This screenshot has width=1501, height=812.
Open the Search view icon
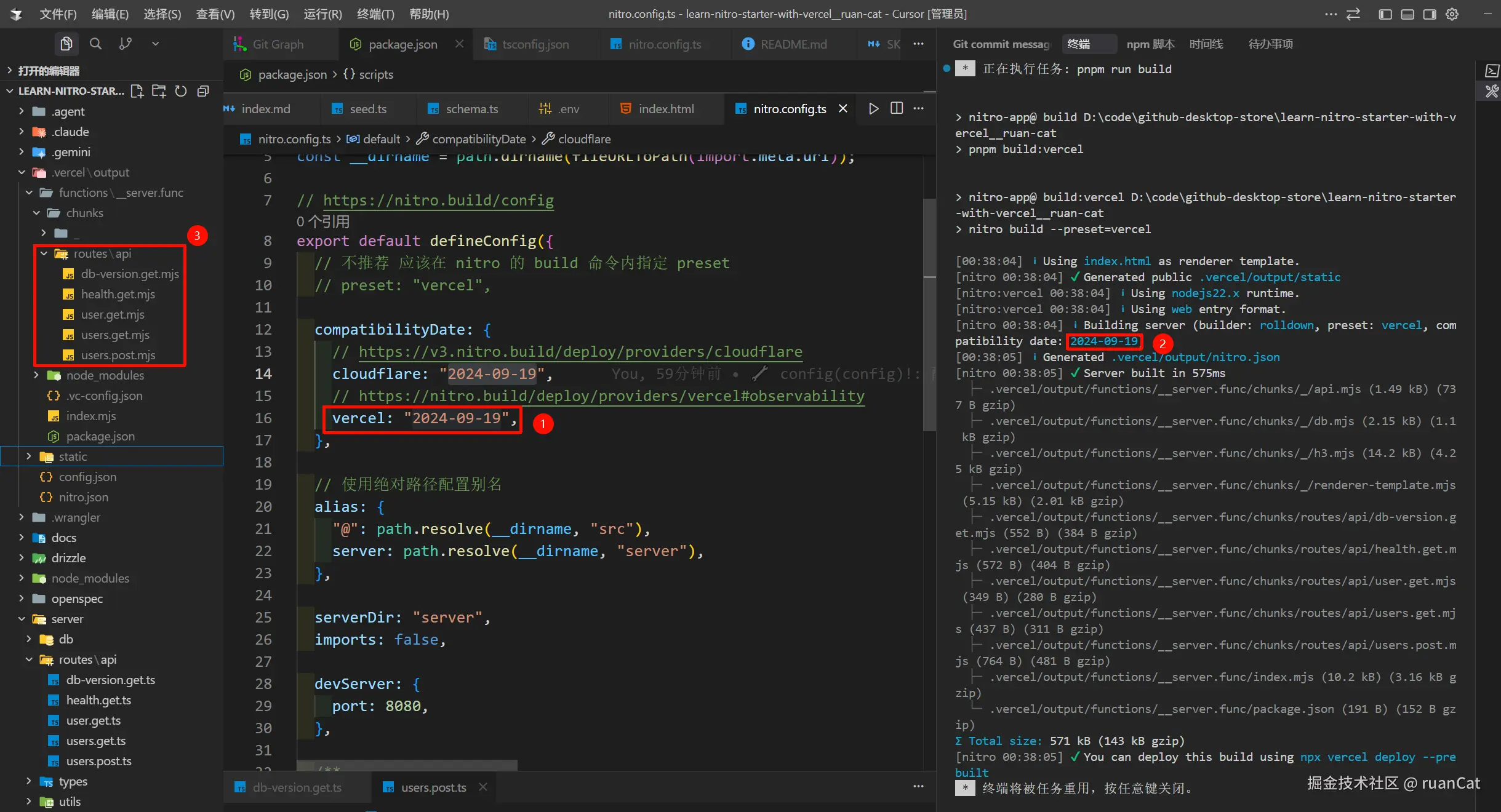coord(95,44)
